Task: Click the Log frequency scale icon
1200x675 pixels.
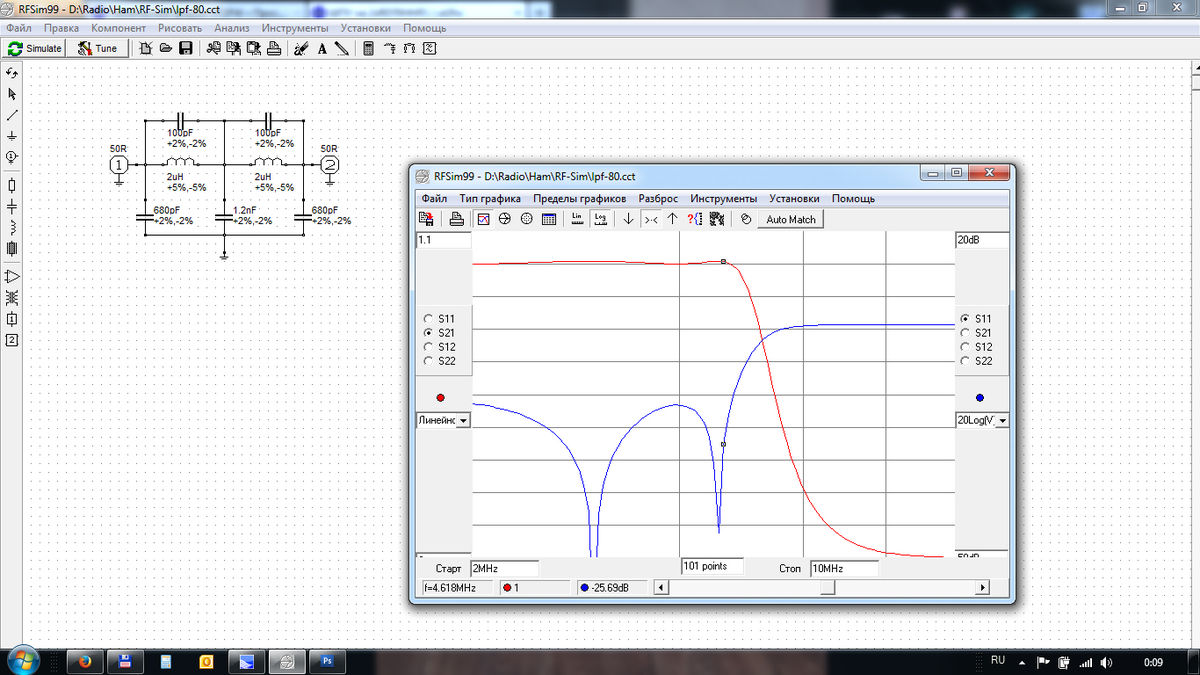Action: coord(600,219)
